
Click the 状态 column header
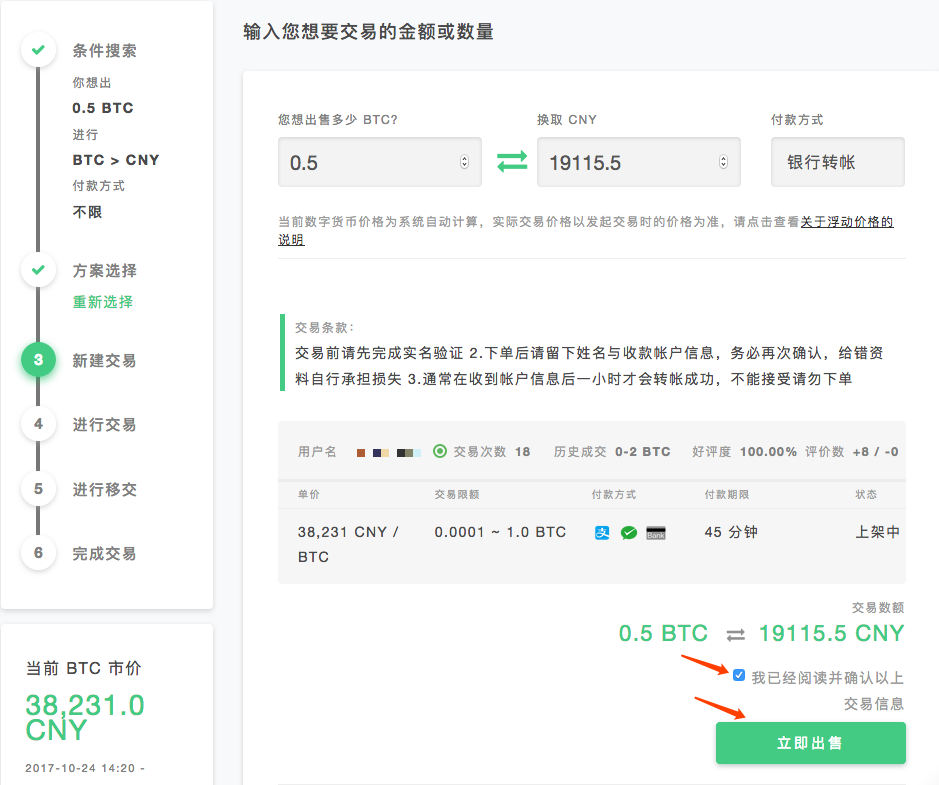[x=866, y=494]
